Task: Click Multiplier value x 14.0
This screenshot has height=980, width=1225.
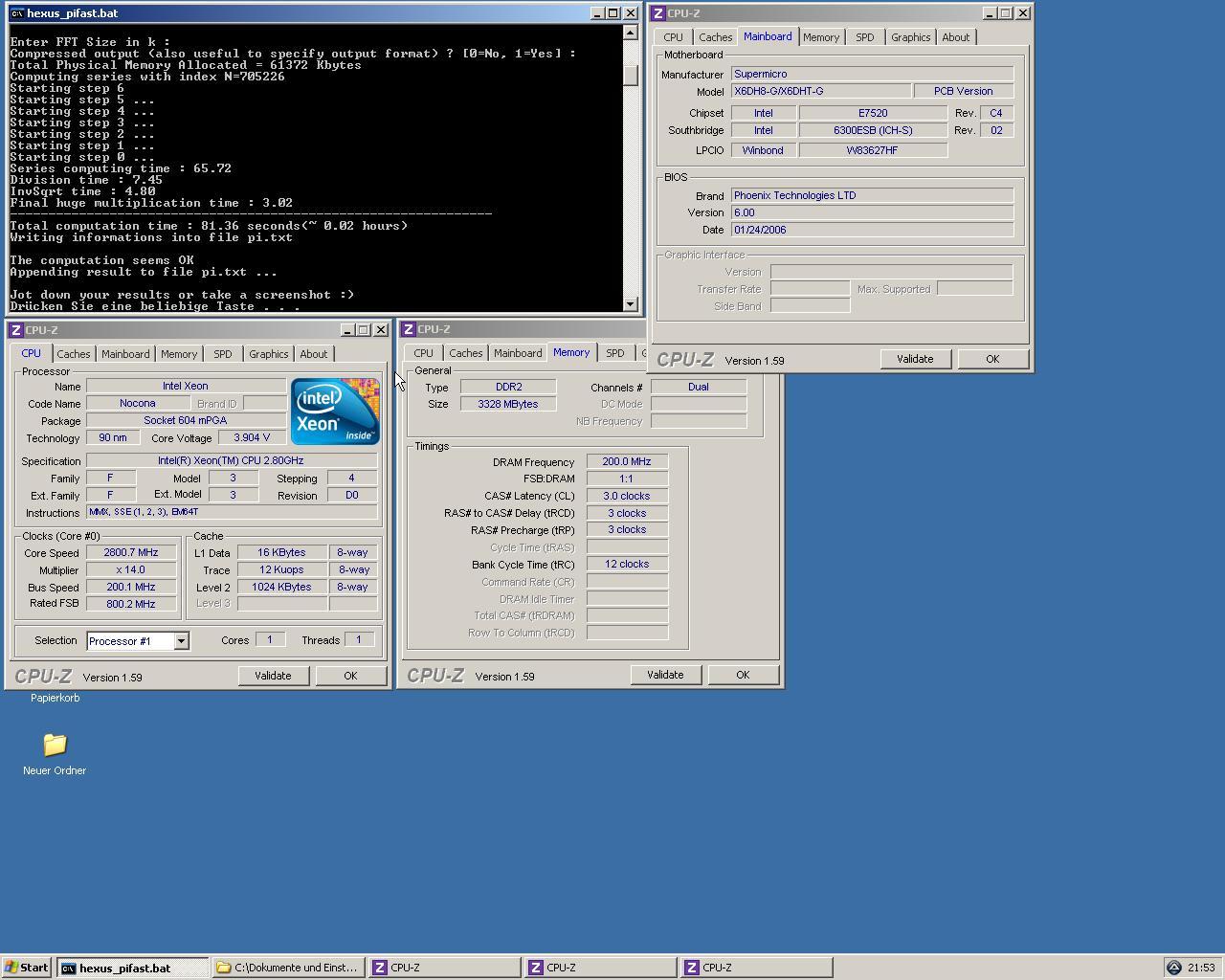Action: pyautogui.click(x=131, y=569)
